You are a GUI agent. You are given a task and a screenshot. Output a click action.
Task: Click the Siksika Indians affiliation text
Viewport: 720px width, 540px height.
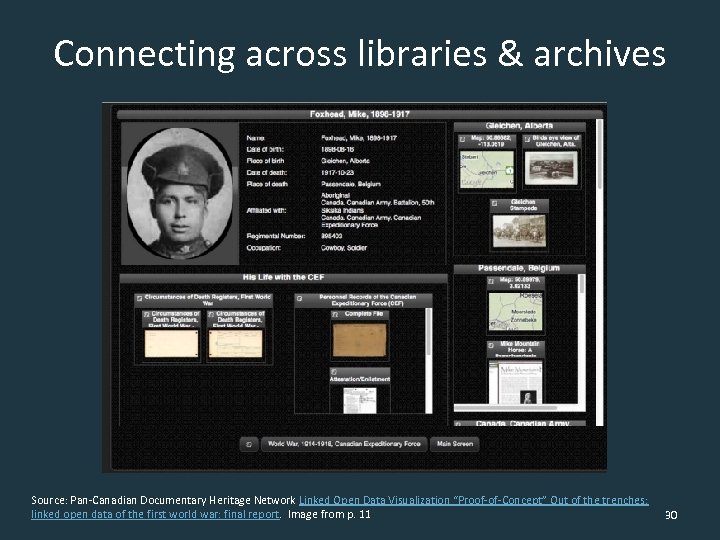pyautogui.click(x=343, y=210)
